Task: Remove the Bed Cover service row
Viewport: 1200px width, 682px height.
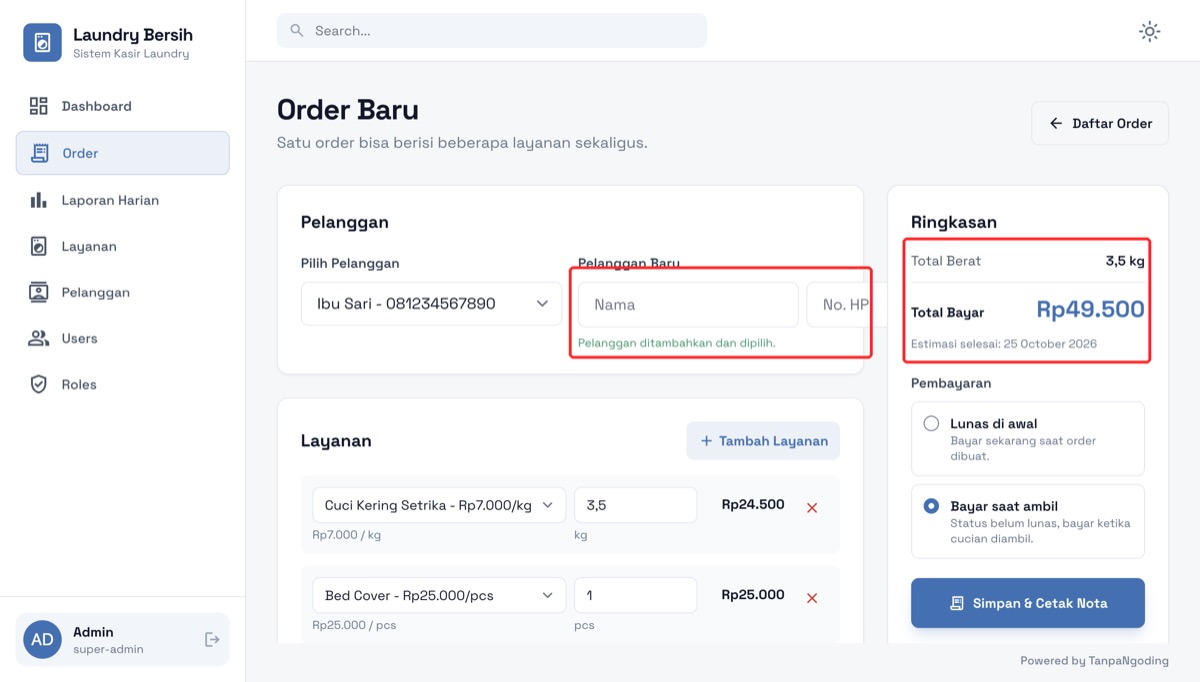Action: tap(812, 598)
